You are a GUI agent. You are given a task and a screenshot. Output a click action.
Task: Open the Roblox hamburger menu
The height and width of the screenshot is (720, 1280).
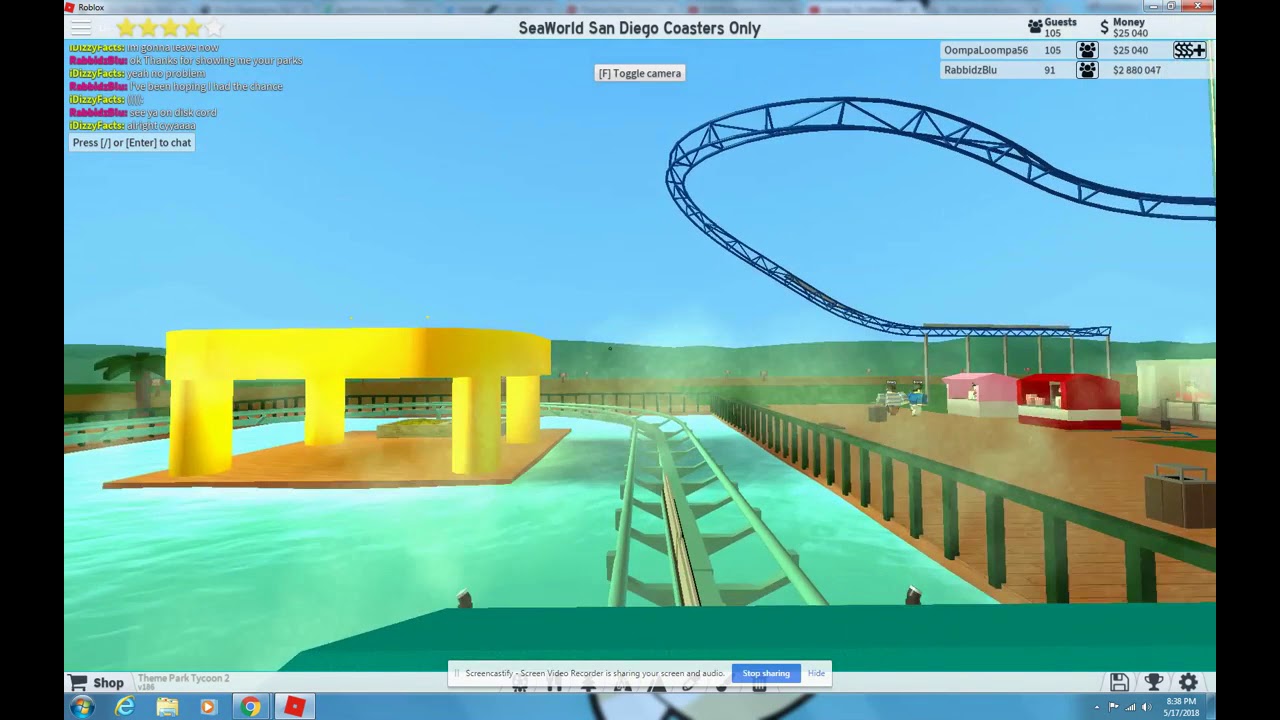pos(81,28)
